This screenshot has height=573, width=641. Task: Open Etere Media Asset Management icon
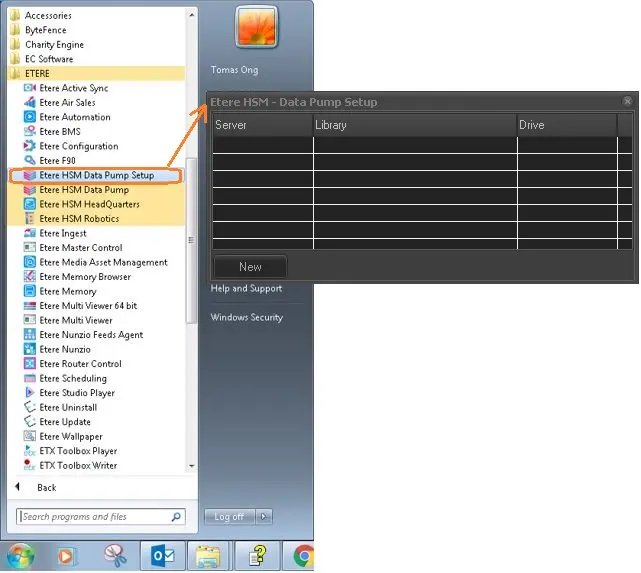[x=30, y=262]
